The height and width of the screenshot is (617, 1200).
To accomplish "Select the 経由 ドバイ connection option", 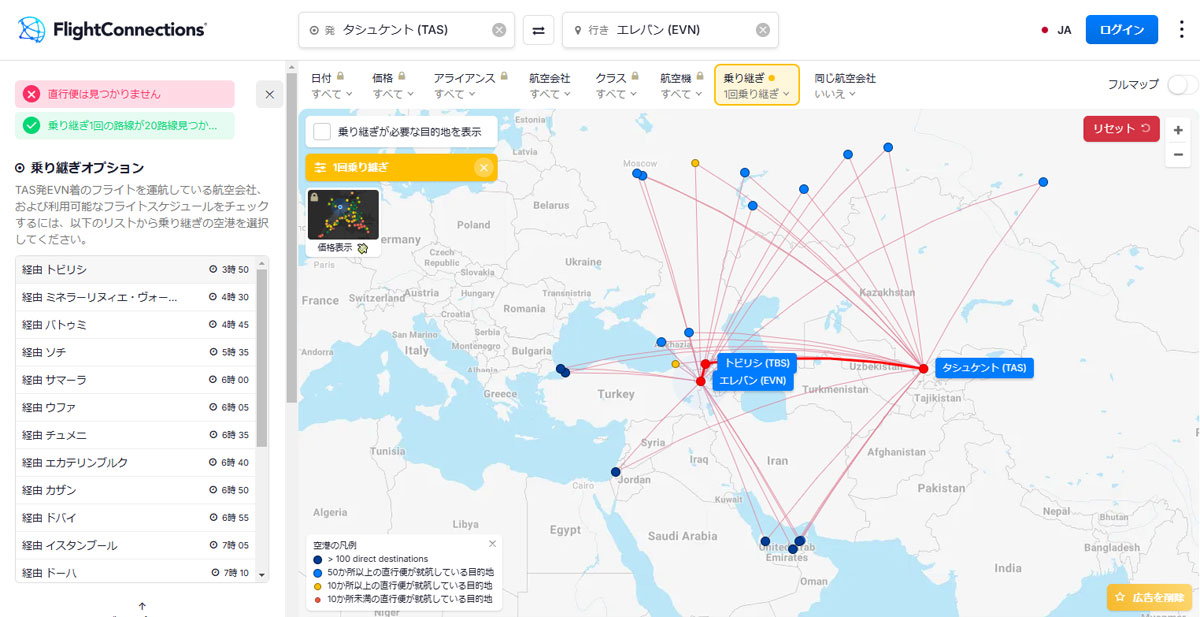I will click(x=136, y=518).
